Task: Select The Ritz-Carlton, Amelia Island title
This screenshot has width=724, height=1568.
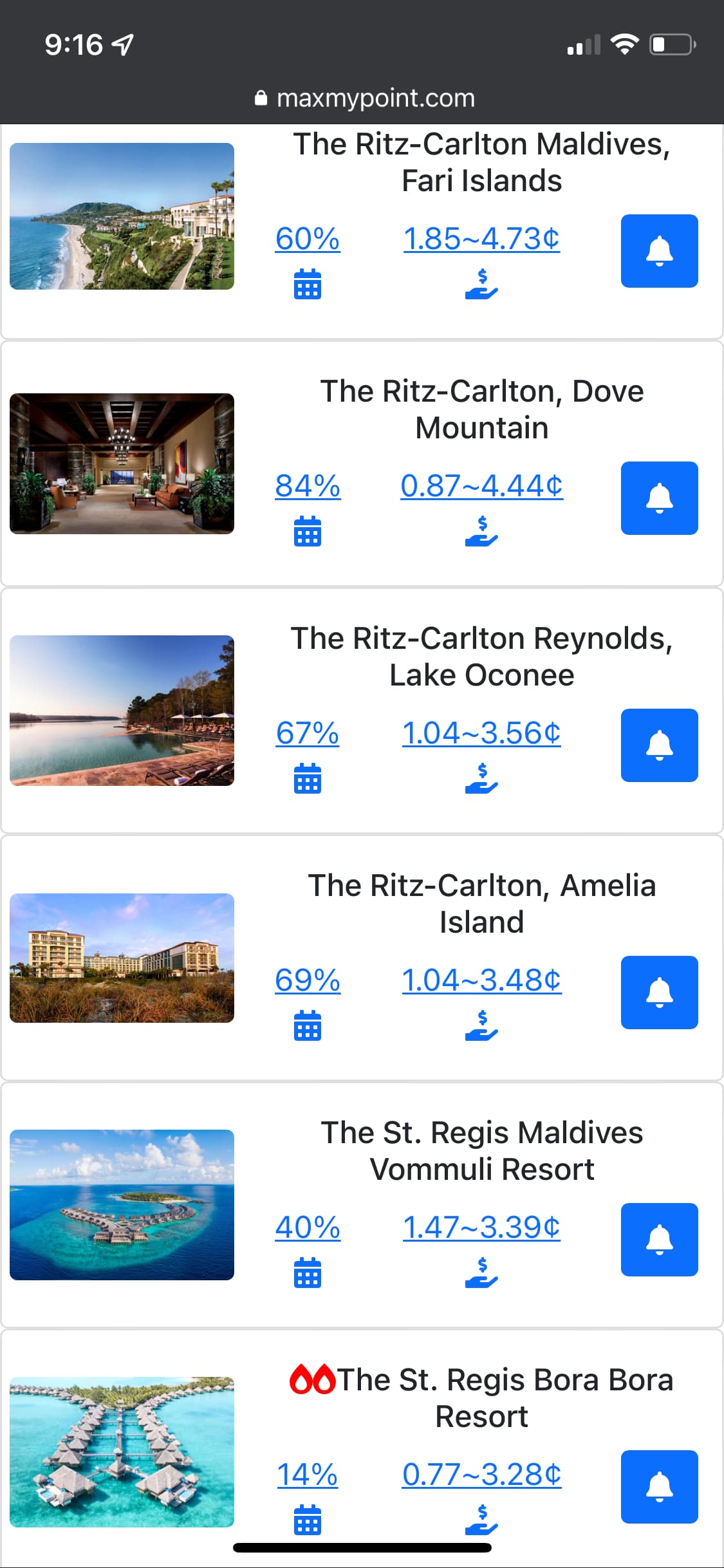Action: (481, 903)
